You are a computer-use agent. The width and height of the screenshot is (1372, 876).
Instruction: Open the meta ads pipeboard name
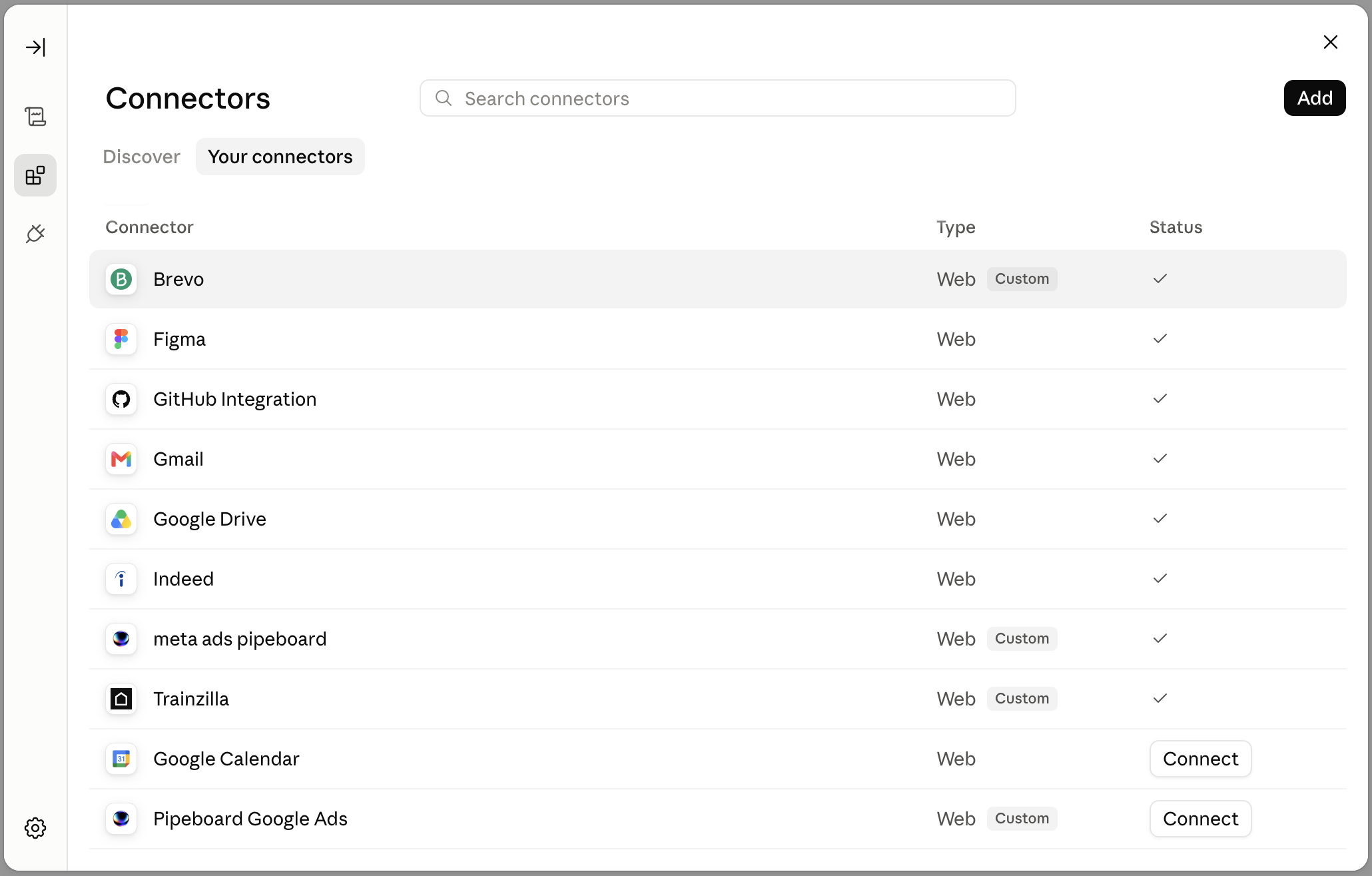point(240,640)
